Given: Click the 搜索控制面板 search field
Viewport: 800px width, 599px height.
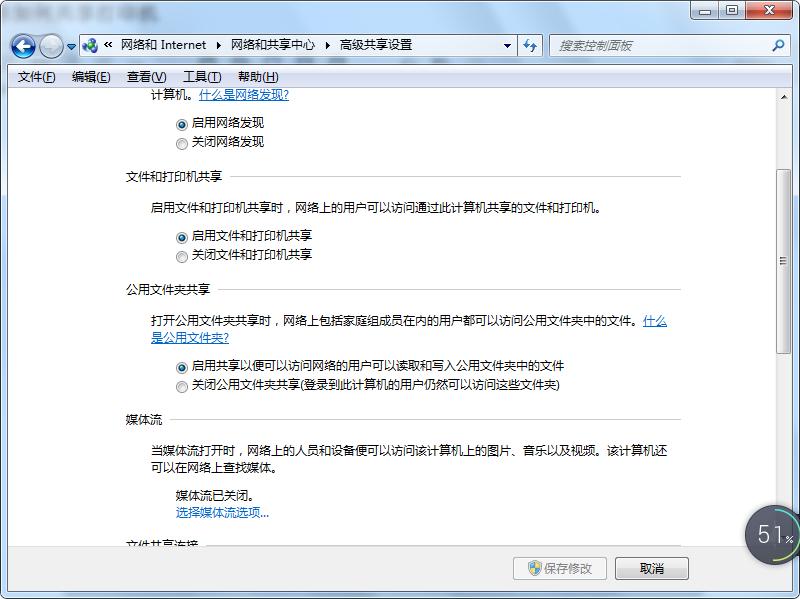Looking at the screenshot, I should coord(650,45).
